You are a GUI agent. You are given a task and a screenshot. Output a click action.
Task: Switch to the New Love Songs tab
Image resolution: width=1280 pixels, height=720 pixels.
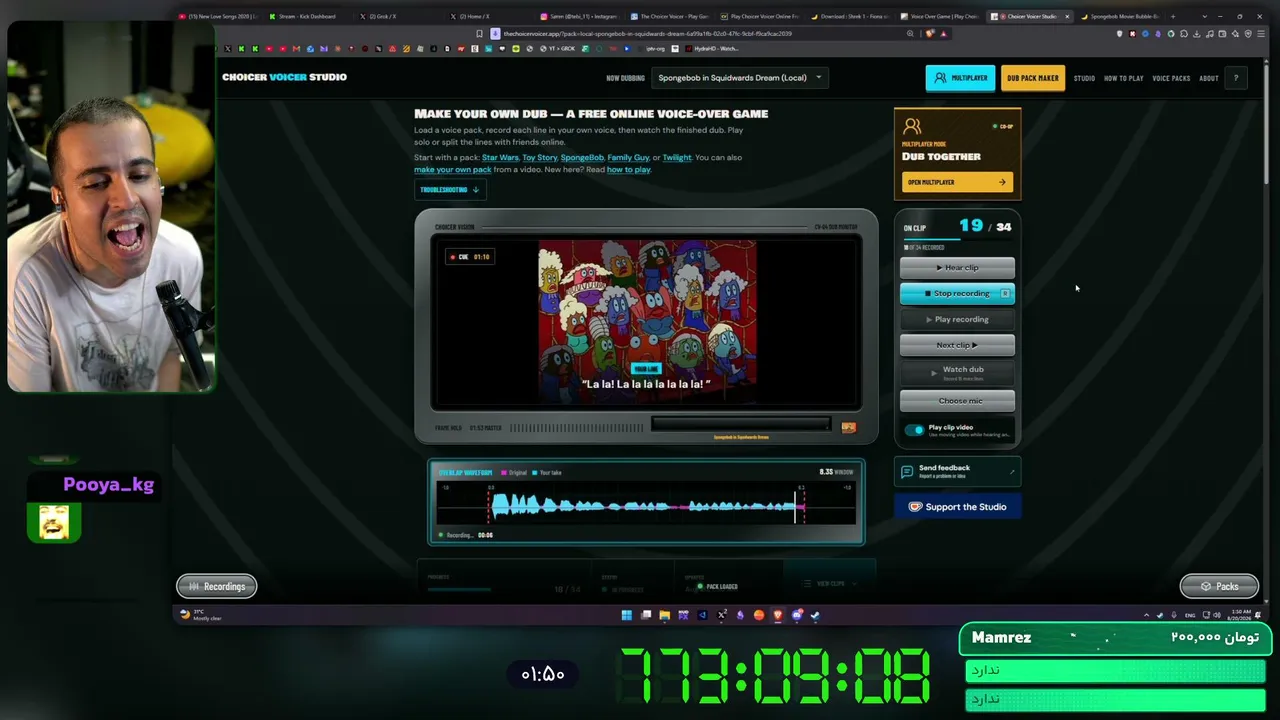[217, 16]
